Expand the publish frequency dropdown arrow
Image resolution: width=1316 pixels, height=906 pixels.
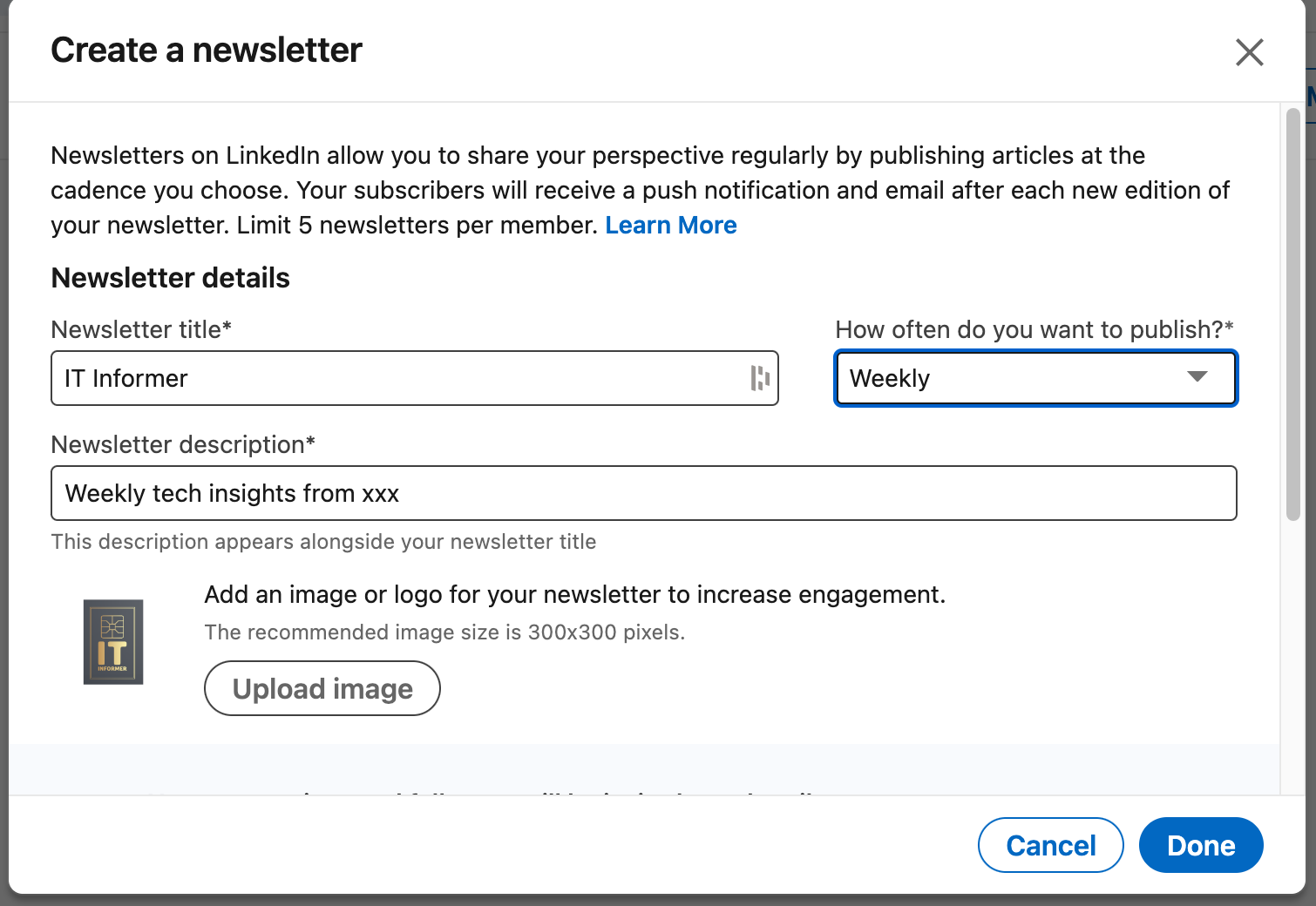(x=1197, y=377)
